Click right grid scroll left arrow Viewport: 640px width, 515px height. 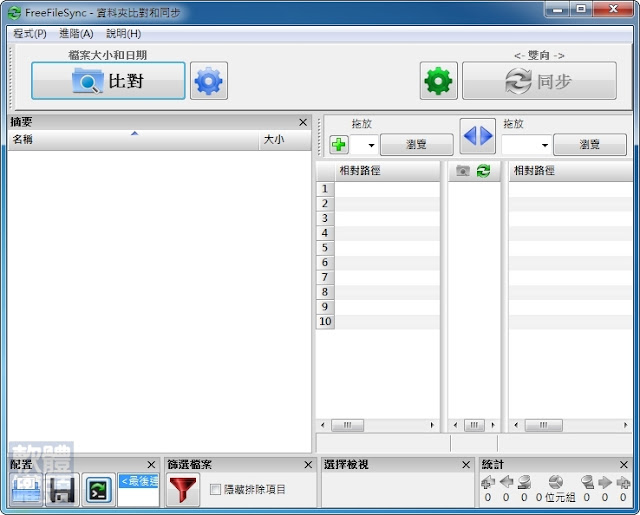click(516, 425)
